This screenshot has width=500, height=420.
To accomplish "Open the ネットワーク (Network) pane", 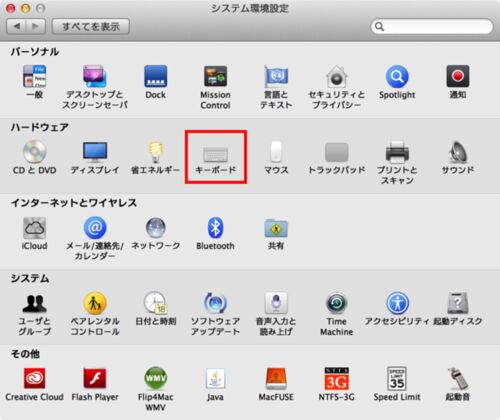I will pos(155,234).
